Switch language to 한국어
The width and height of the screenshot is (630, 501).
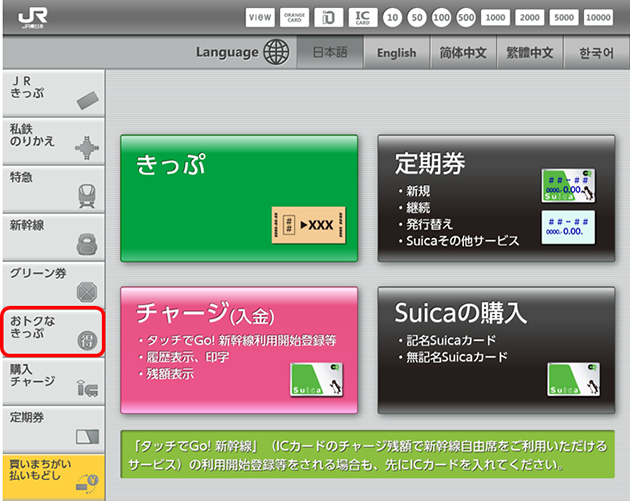(x=596, y=53)
